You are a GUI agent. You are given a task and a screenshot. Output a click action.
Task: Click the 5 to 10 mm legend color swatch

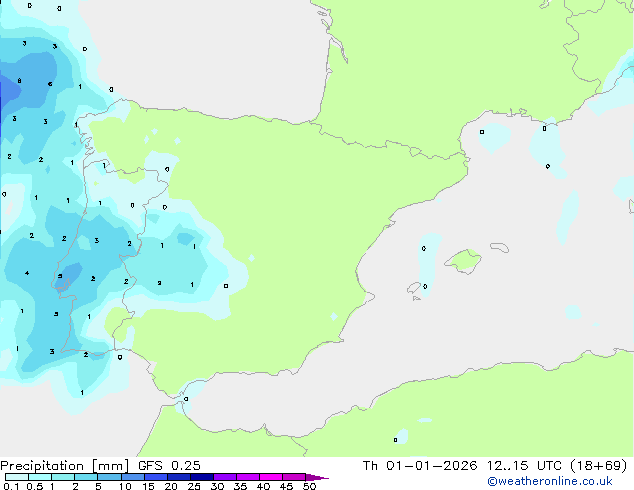click(109, 477)
